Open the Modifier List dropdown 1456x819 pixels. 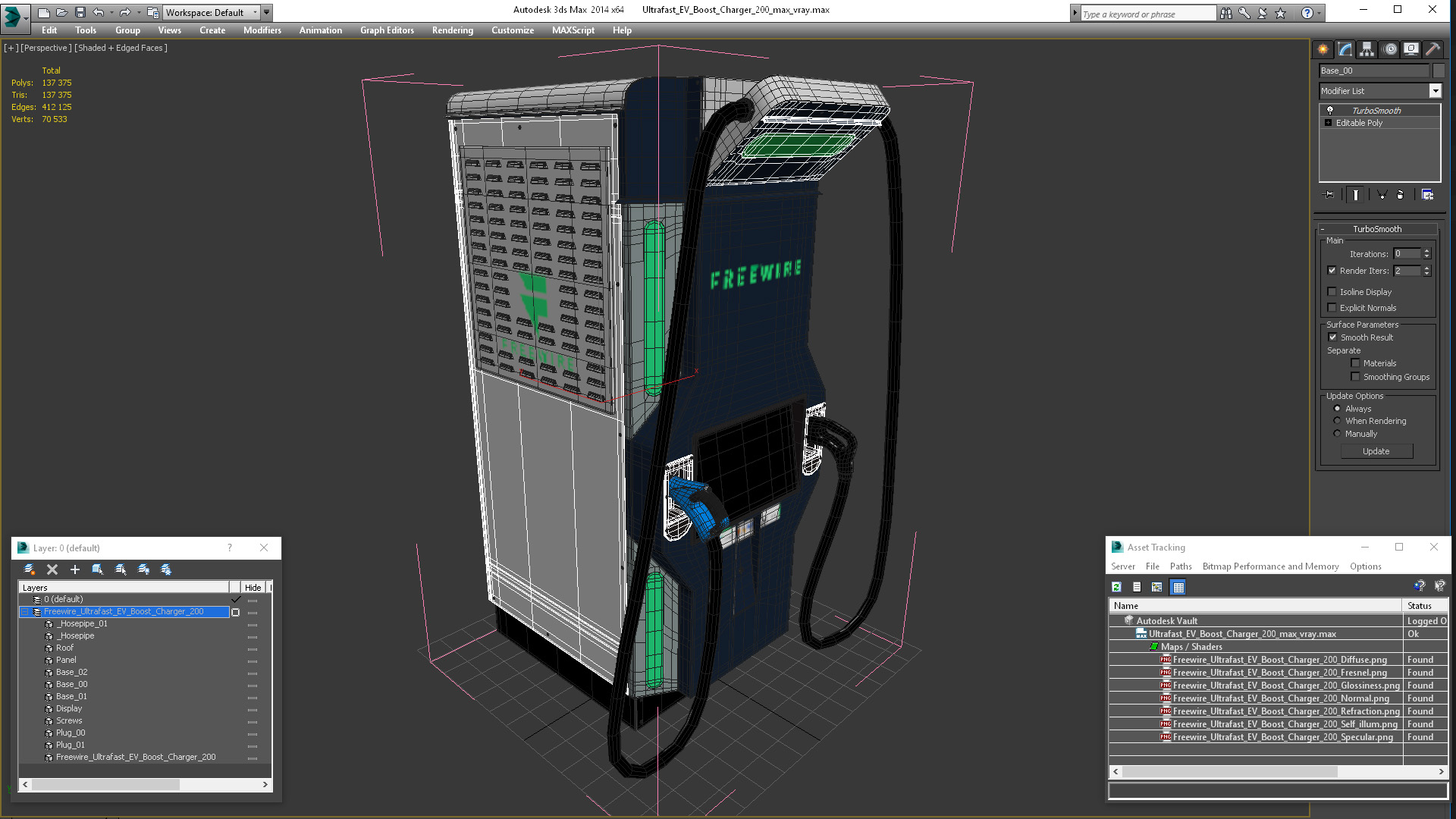1435,91
